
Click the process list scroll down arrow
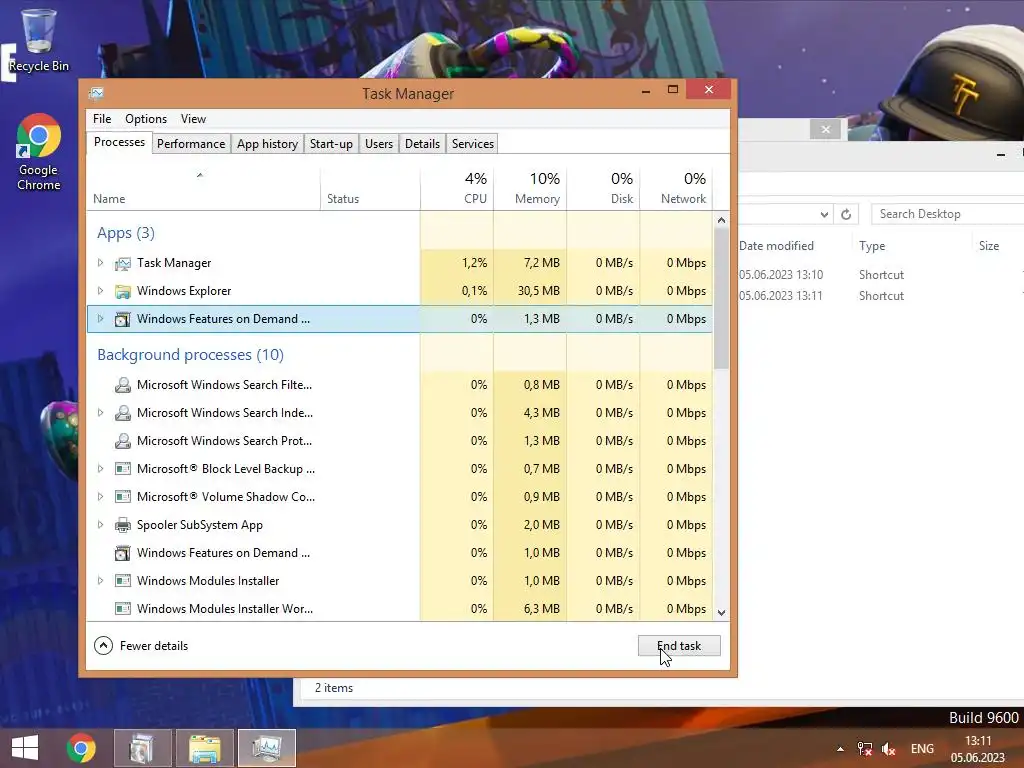tap(721, 613)
